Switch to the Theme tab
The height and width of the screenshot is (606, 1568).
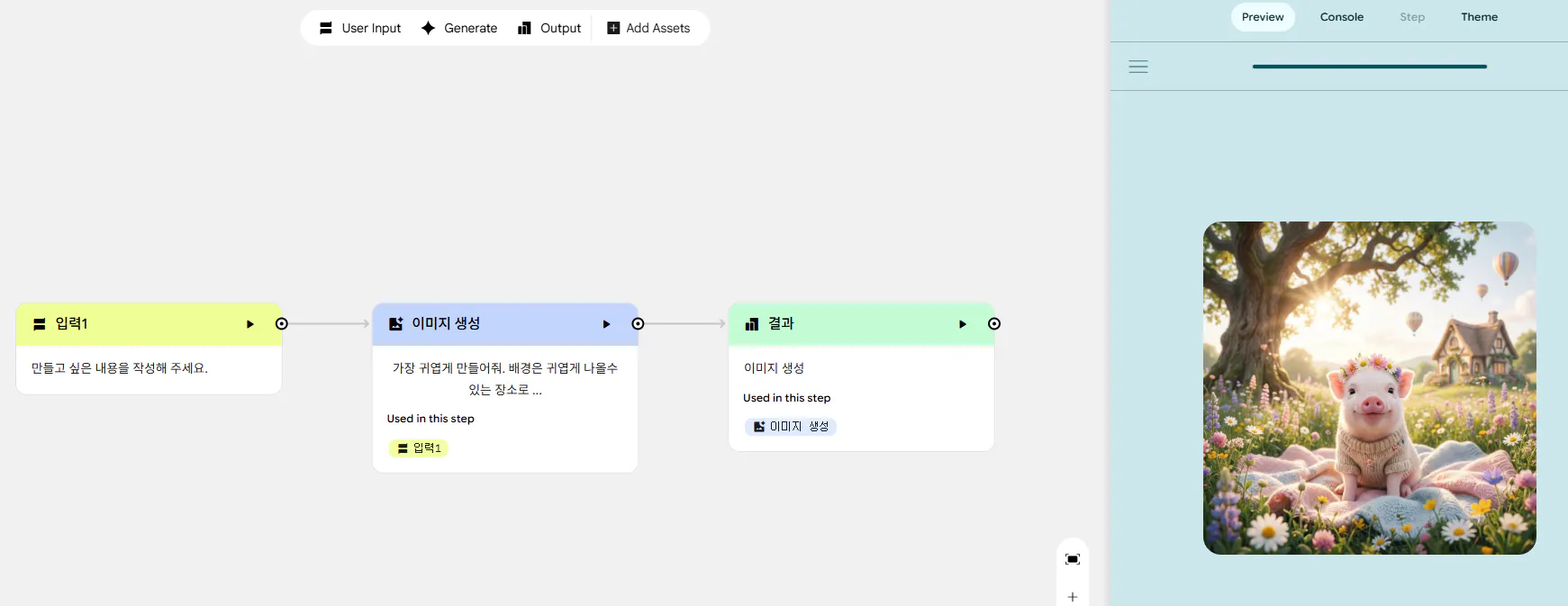pos(1479,17)
